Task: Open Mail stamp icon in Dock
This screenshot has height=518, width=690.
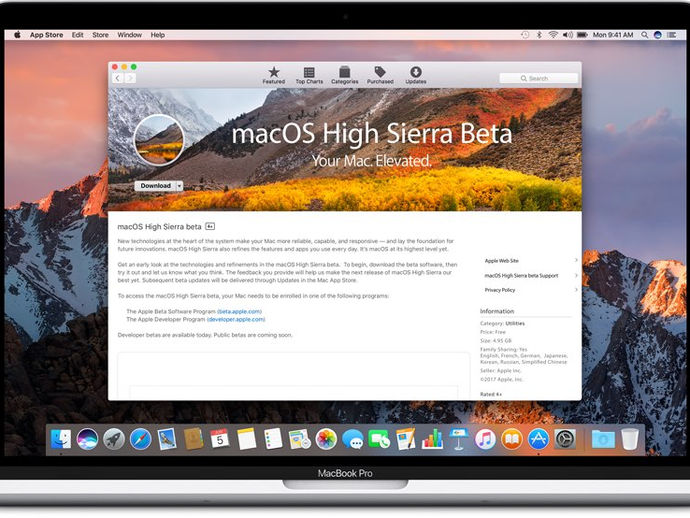Action: point(167,439)
